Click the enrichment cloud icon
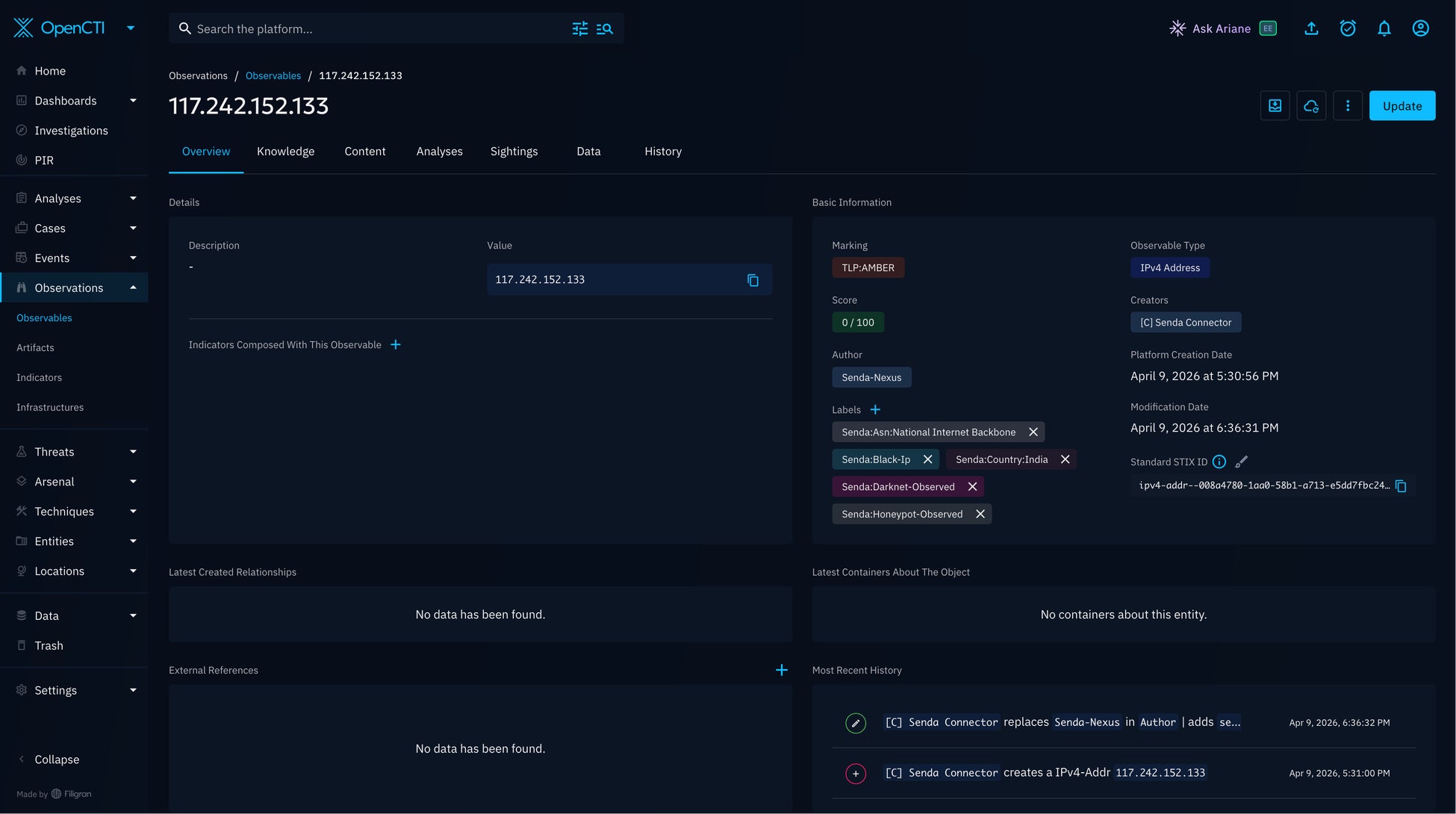This screenshot has width=1456, height=814. point(1310,106)
